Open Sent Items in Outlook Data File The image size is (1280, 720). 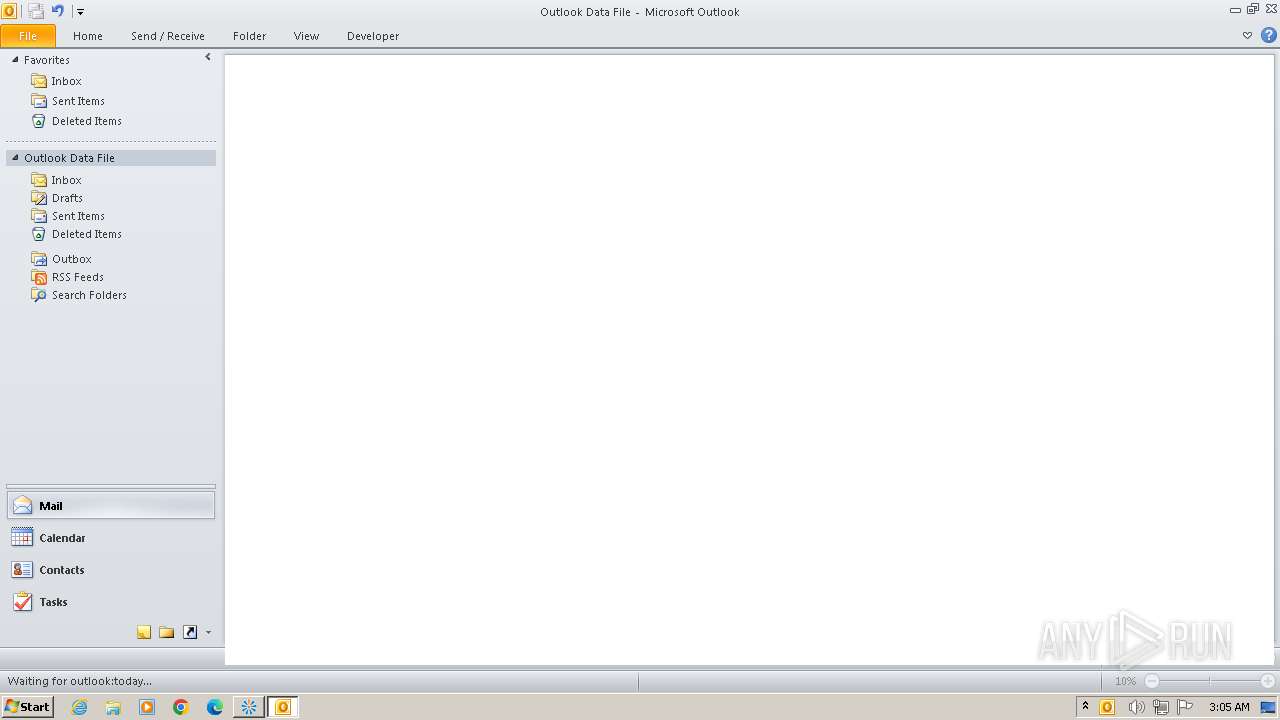coord(78,216)
